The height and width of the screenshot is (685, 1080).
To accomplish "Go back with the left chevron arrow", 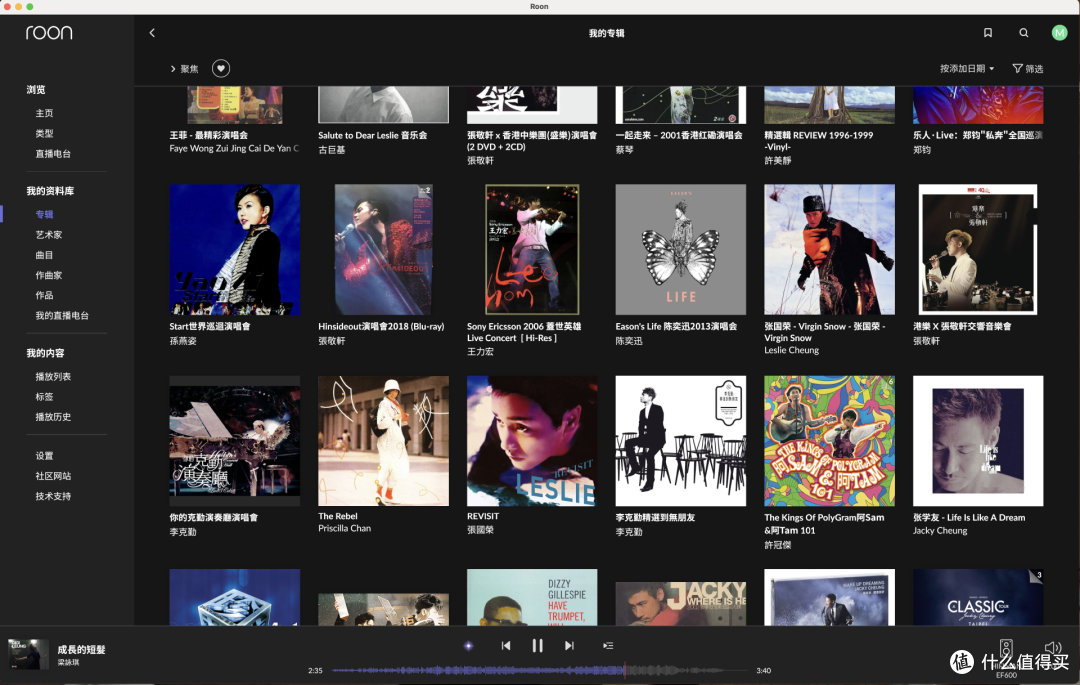I will pos(152,32).
